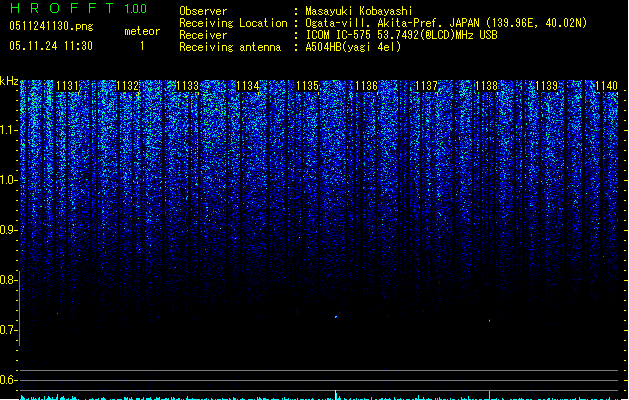Click the meteor label

click(x=142, y=31)
